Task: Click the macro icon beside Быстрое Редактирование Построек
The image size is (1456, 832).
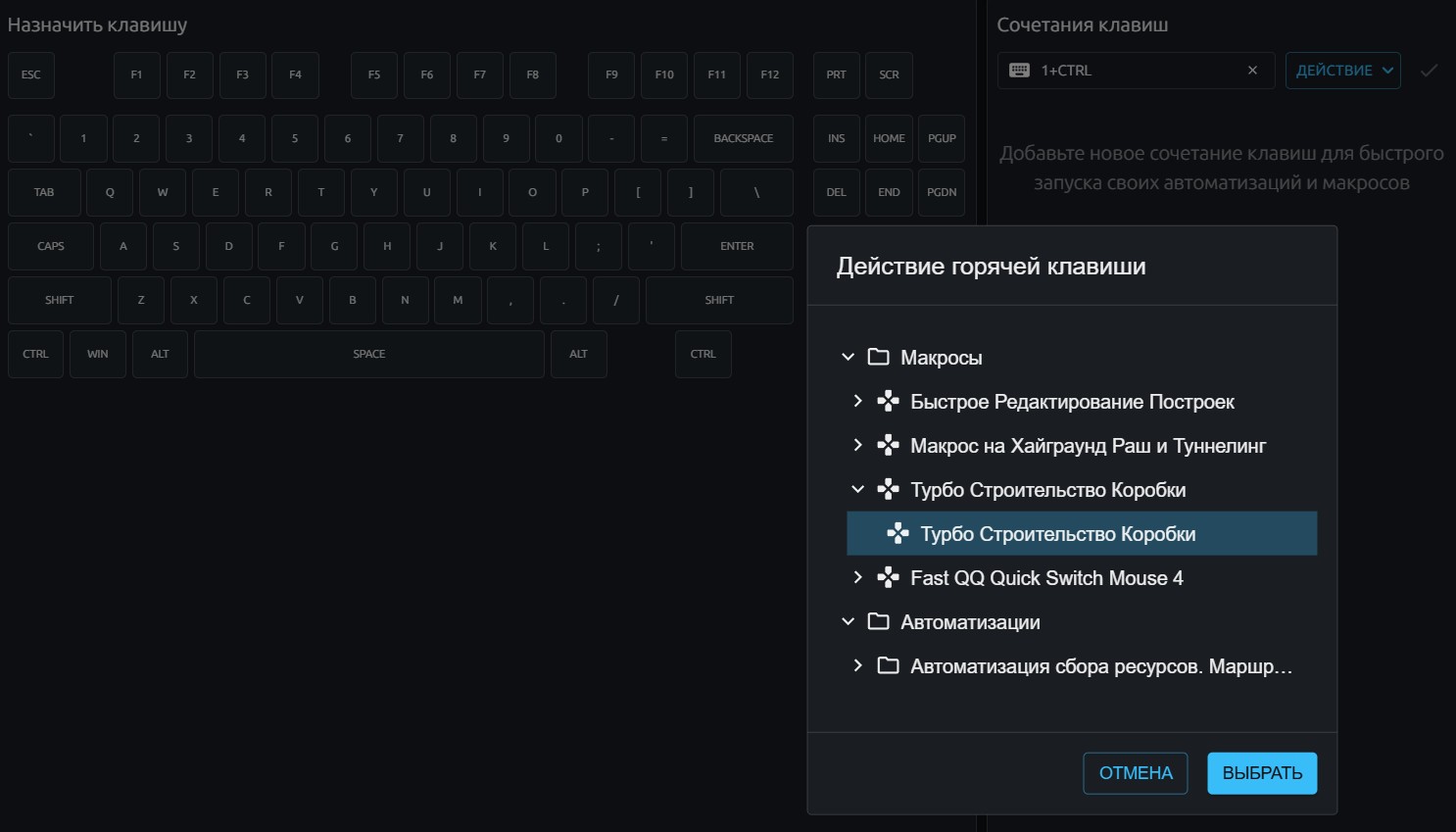Action: click(x=888, y=401)
